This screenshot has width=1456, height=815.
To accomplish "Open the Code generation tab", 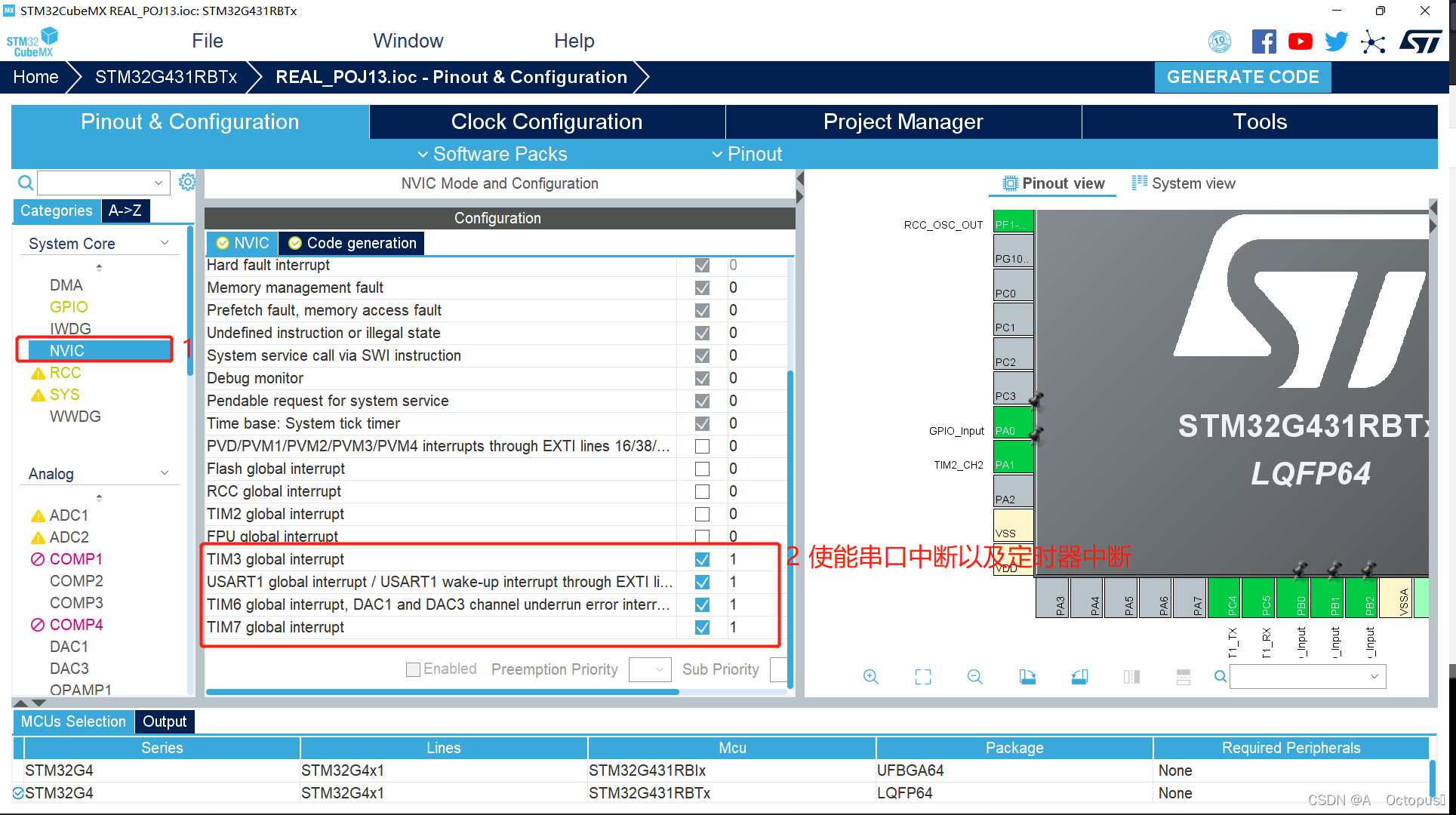I will pyautogui.click(x=352, y=243).
